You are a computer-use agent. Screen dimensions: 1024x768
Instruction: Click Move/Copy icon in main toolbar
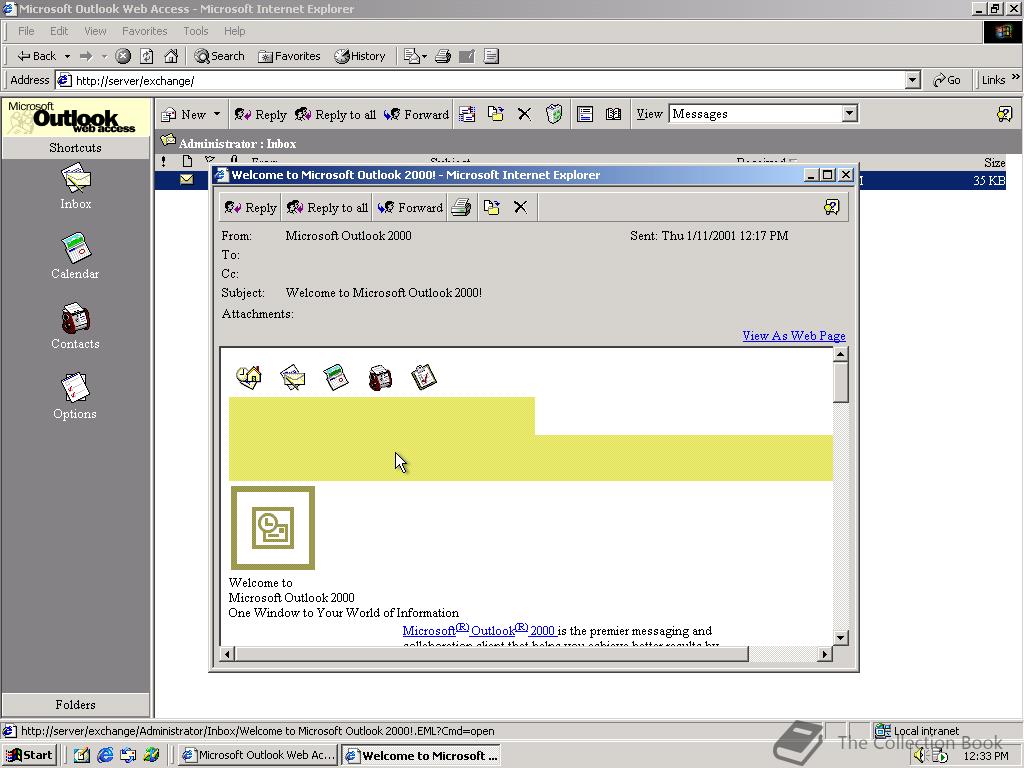(496, 114)
